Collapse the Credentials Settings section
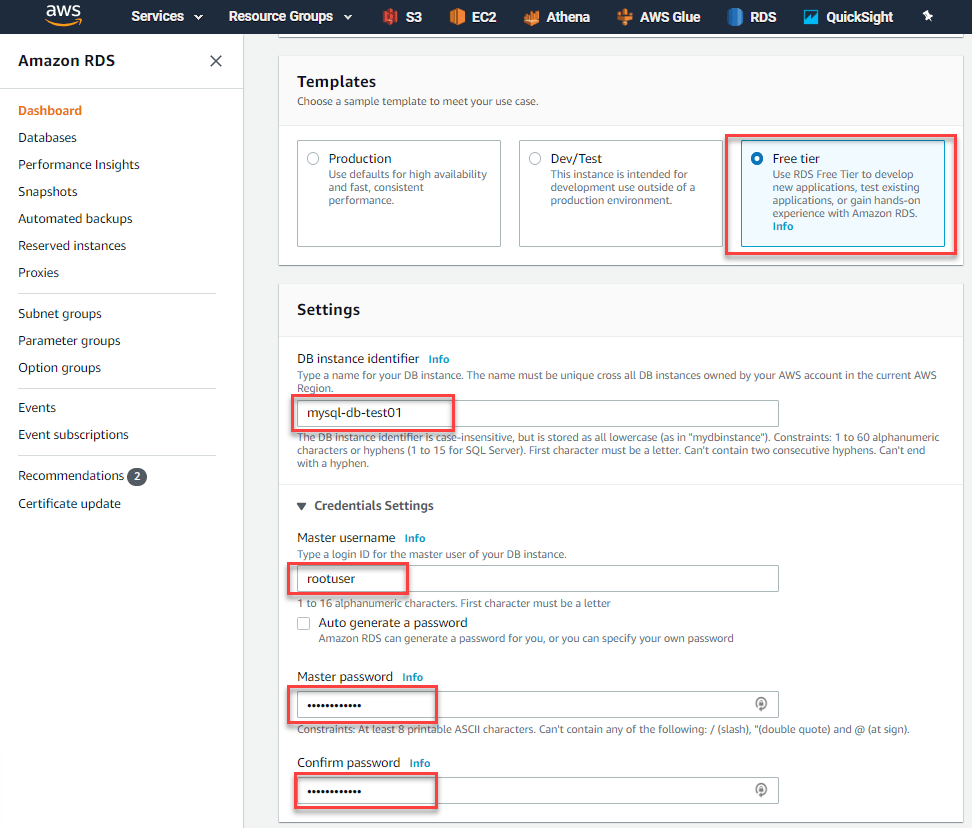This screenshot has height=828, width=972. point(303,505)
